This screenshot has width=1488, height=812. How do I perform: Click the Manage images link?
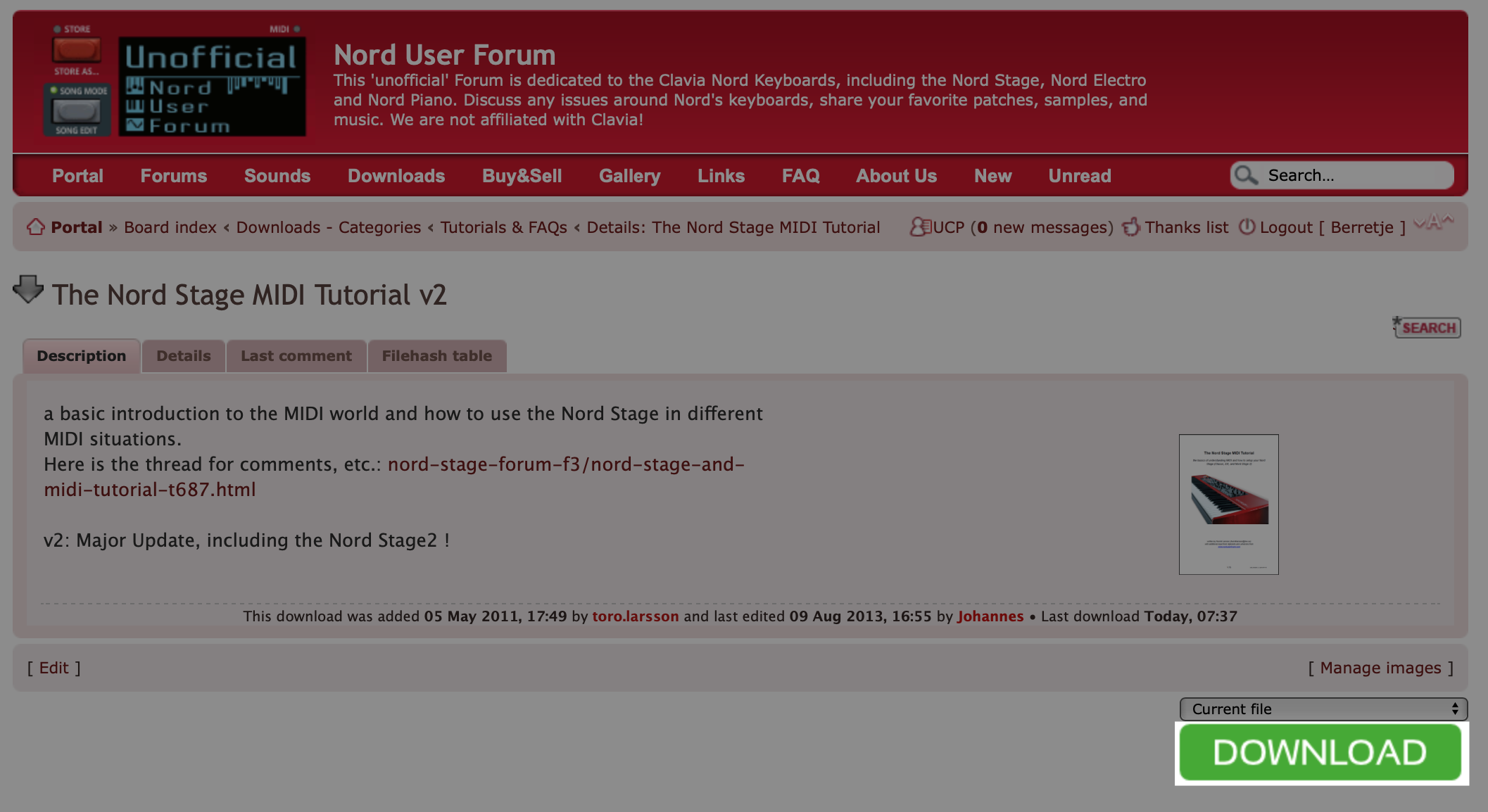1381,668
